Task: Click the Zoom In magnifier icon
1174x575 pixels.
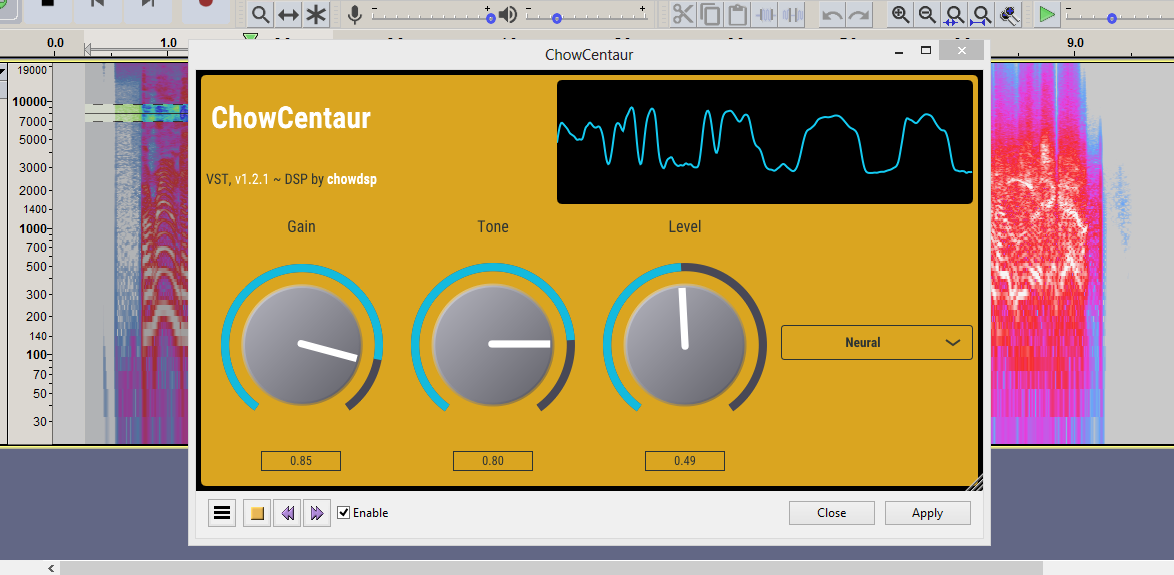Action: pyautogui.click(x=901, y=14)
